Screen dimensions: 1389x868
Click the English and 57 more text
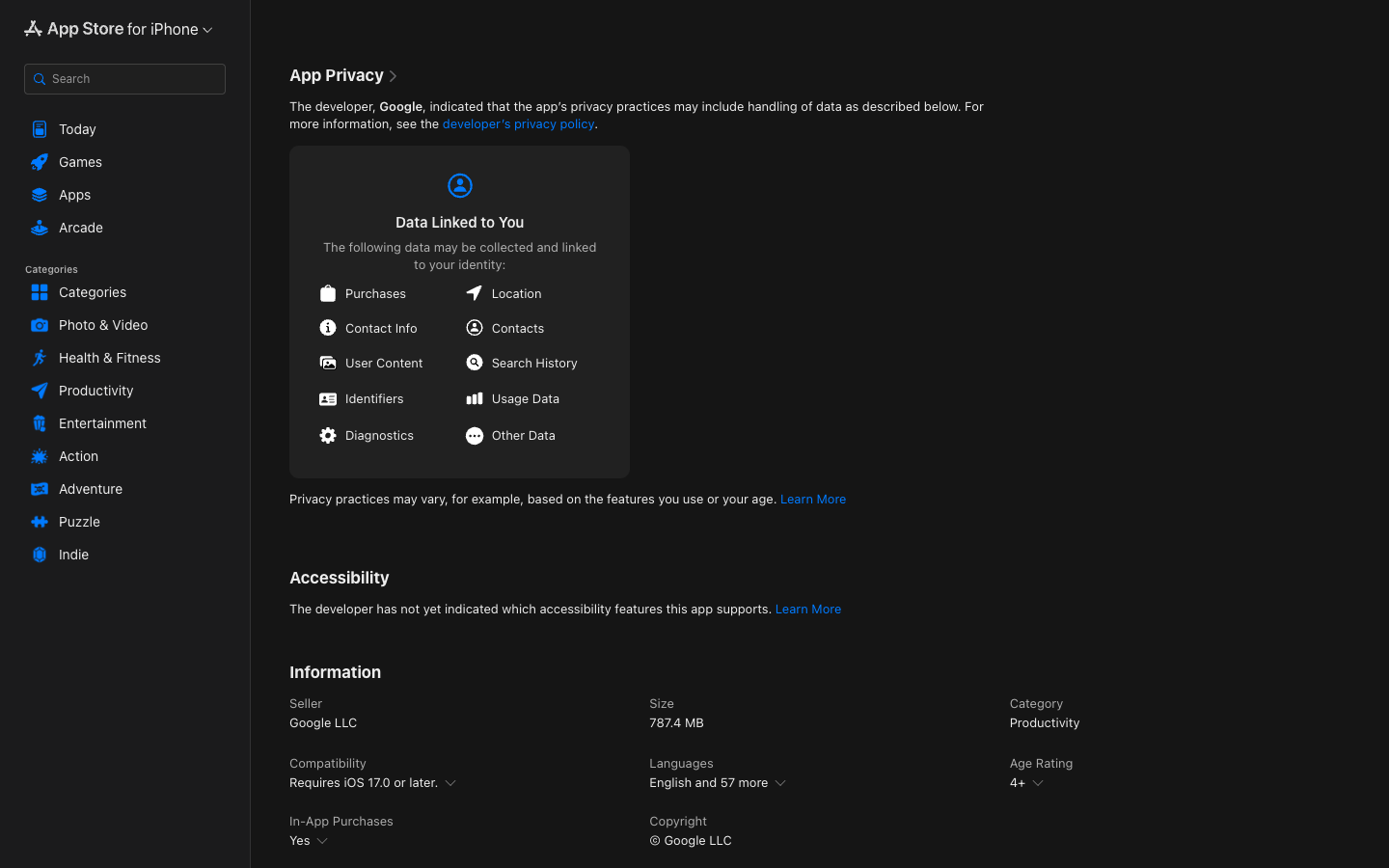tap(709, 783)
